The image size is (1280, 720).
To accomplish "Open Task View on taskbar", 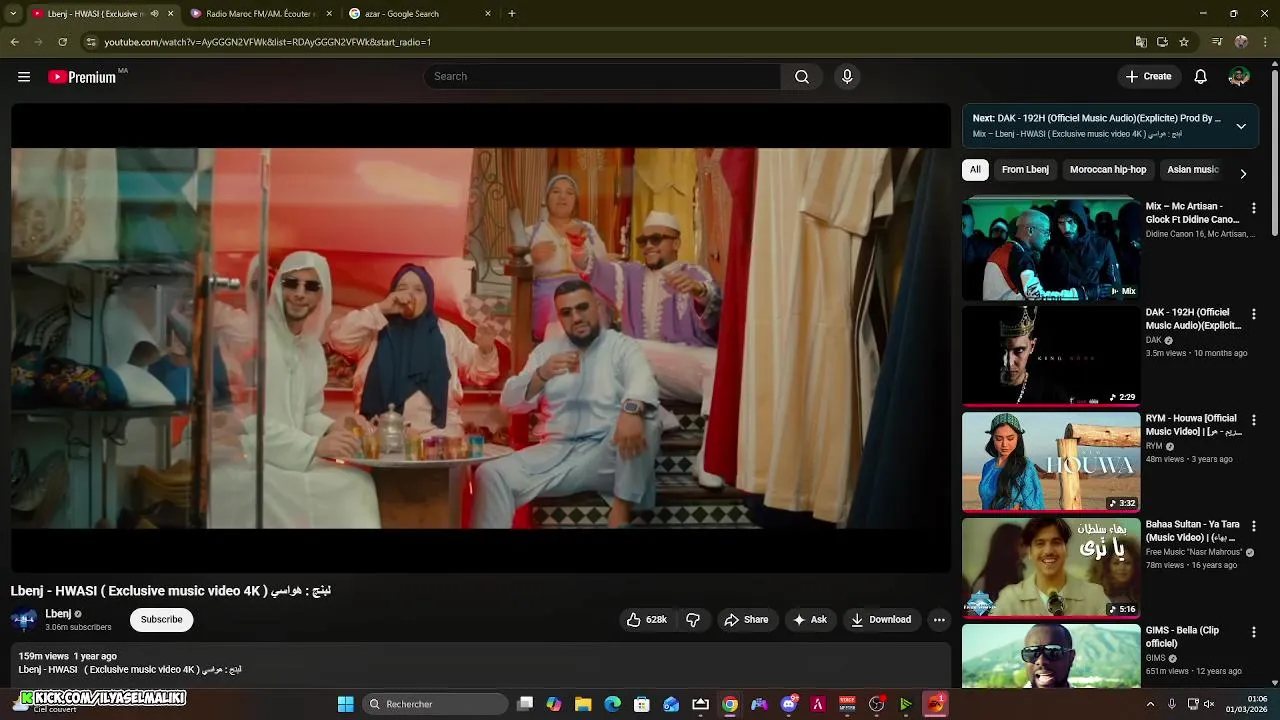I will [x=525, y=704].
